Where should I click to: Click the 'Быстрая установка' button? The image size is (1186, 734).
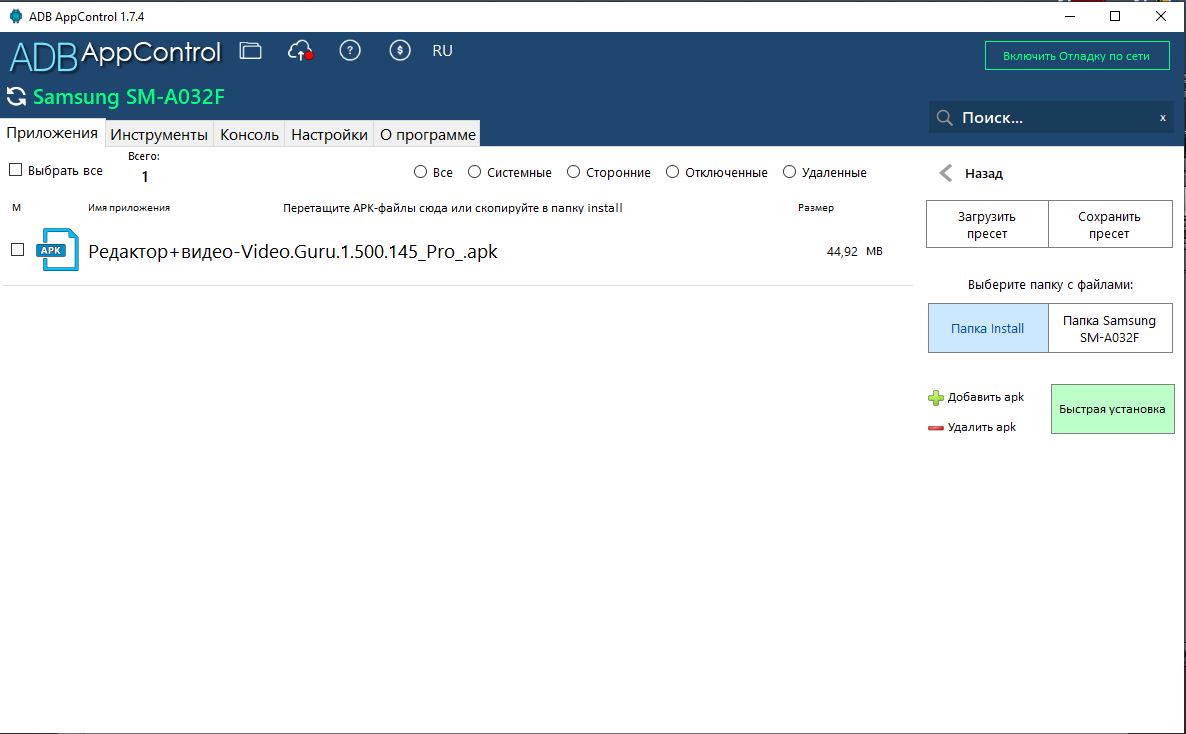(1112, 409)
